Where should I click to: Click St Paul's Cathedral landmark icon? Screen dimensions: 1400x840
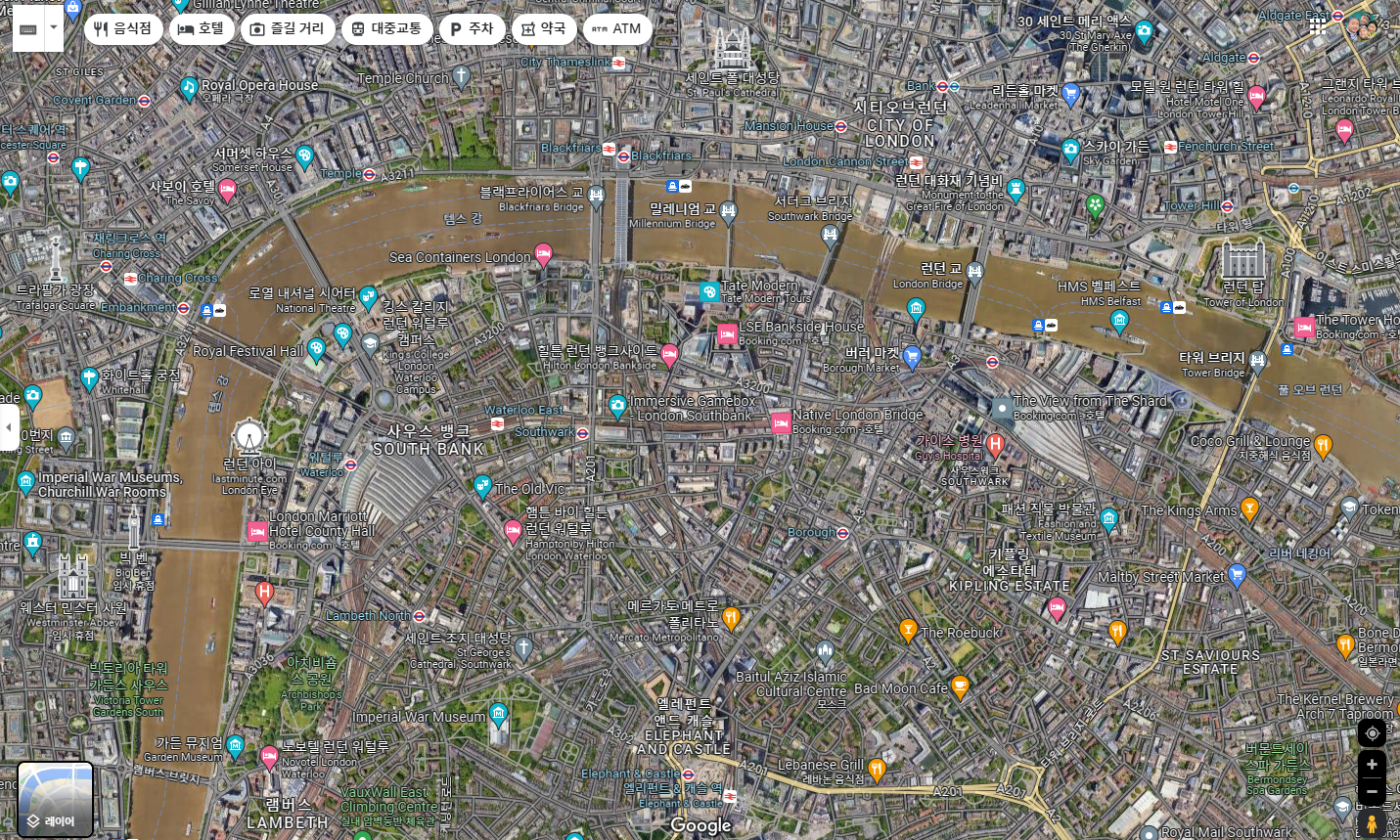coord(732,48)
